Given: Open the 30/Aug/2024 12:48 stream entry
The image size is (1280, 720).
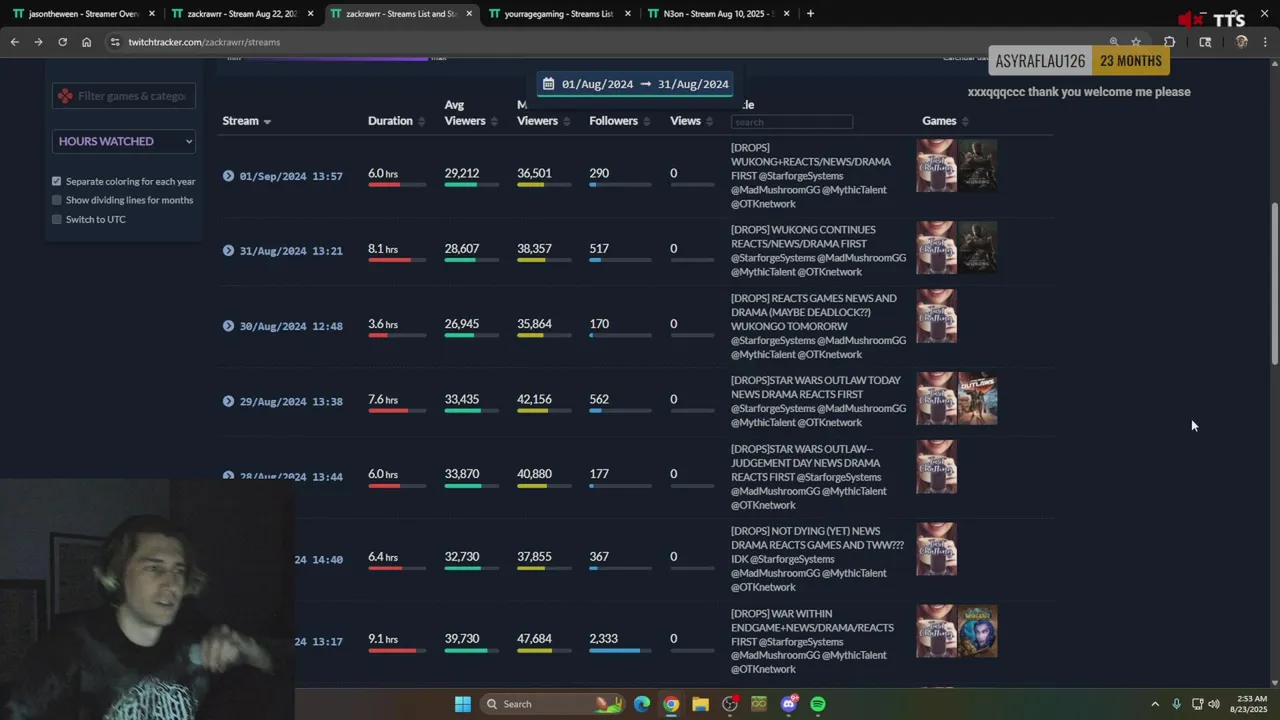Looking at the screenshot, I should [x=291, y=326].
